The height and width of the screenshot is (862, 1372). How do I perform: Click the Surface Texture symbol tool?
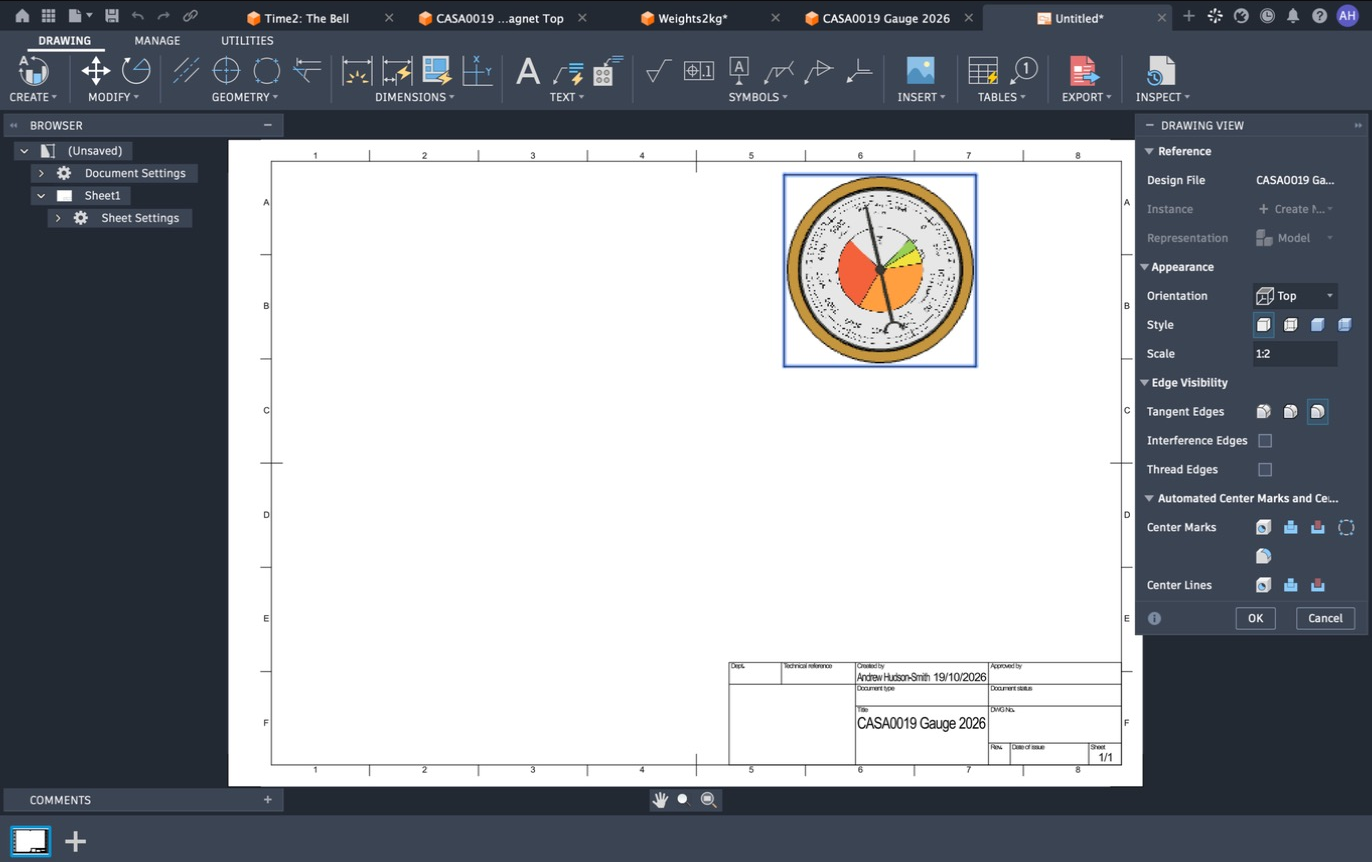659,71
